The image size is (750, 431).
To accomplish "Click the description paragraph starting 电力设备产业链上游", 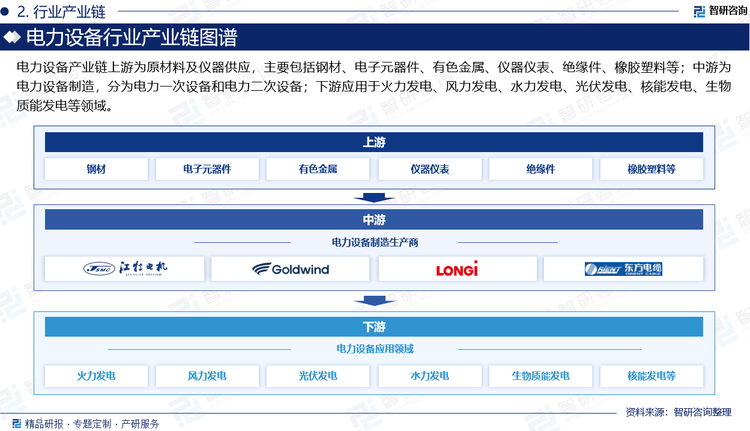I will click(374, 86).
